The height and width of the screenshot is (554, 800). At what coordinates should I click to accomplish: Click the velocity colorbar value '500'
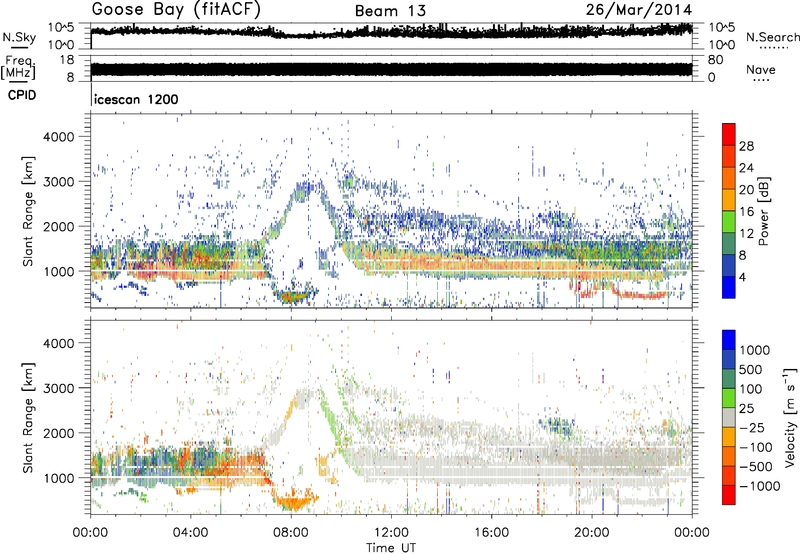(751, 370)
